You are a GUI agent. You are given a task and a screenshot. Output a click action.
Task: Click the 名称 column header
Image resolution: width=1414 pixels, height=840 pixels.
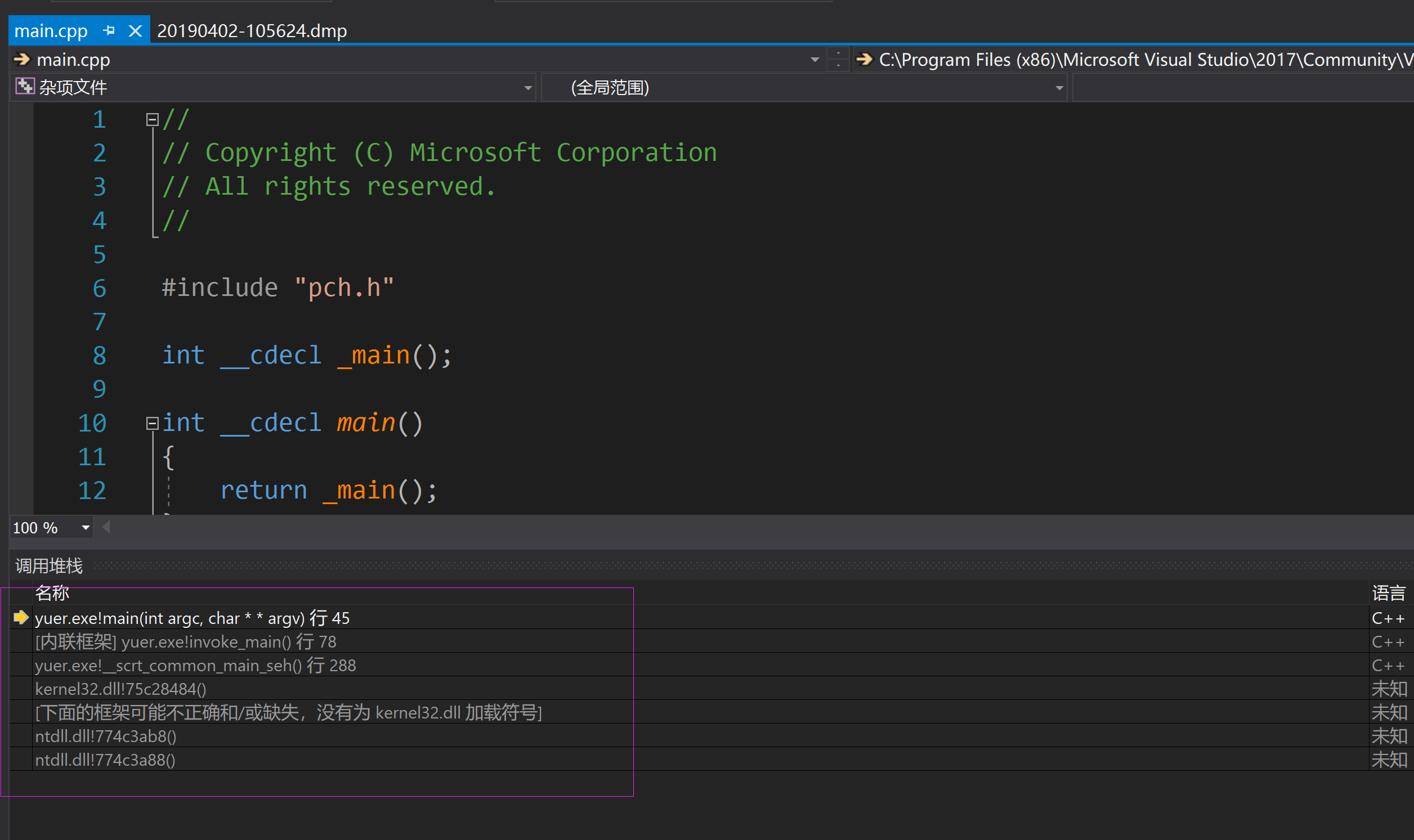click(x=52, y=593)
